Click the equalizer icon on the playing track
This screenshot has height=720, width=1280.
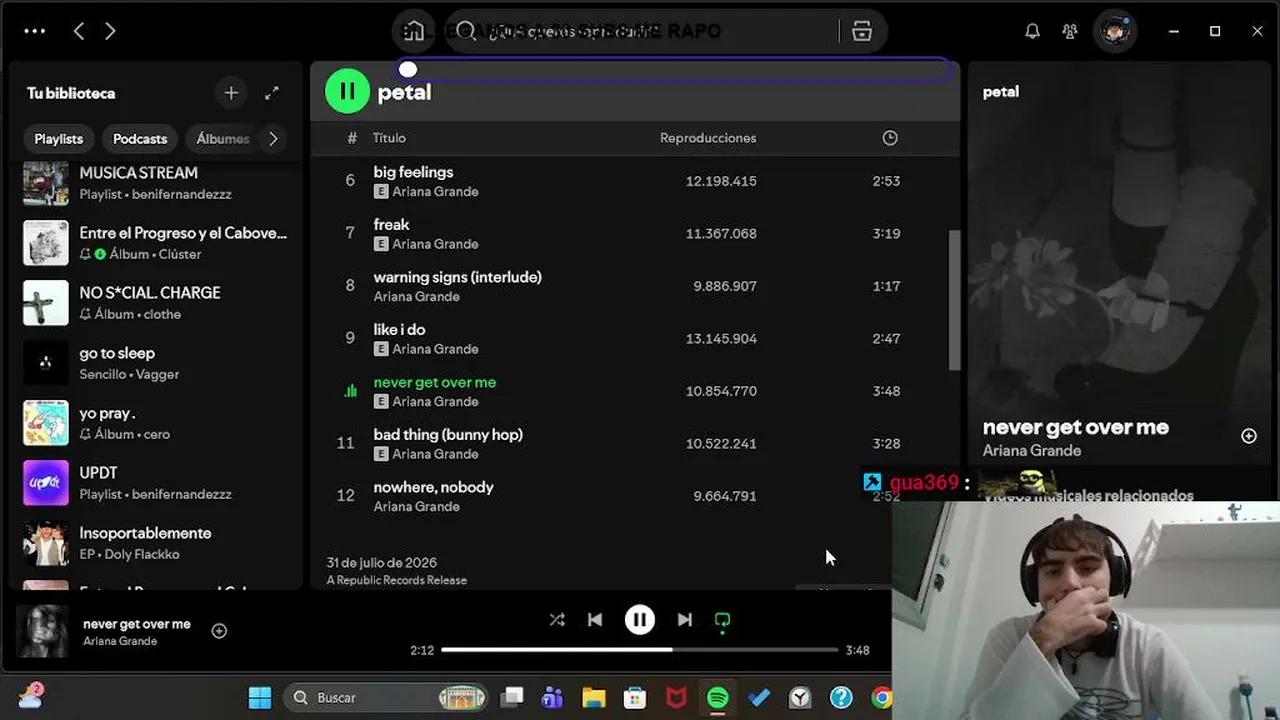pos(350,391)
